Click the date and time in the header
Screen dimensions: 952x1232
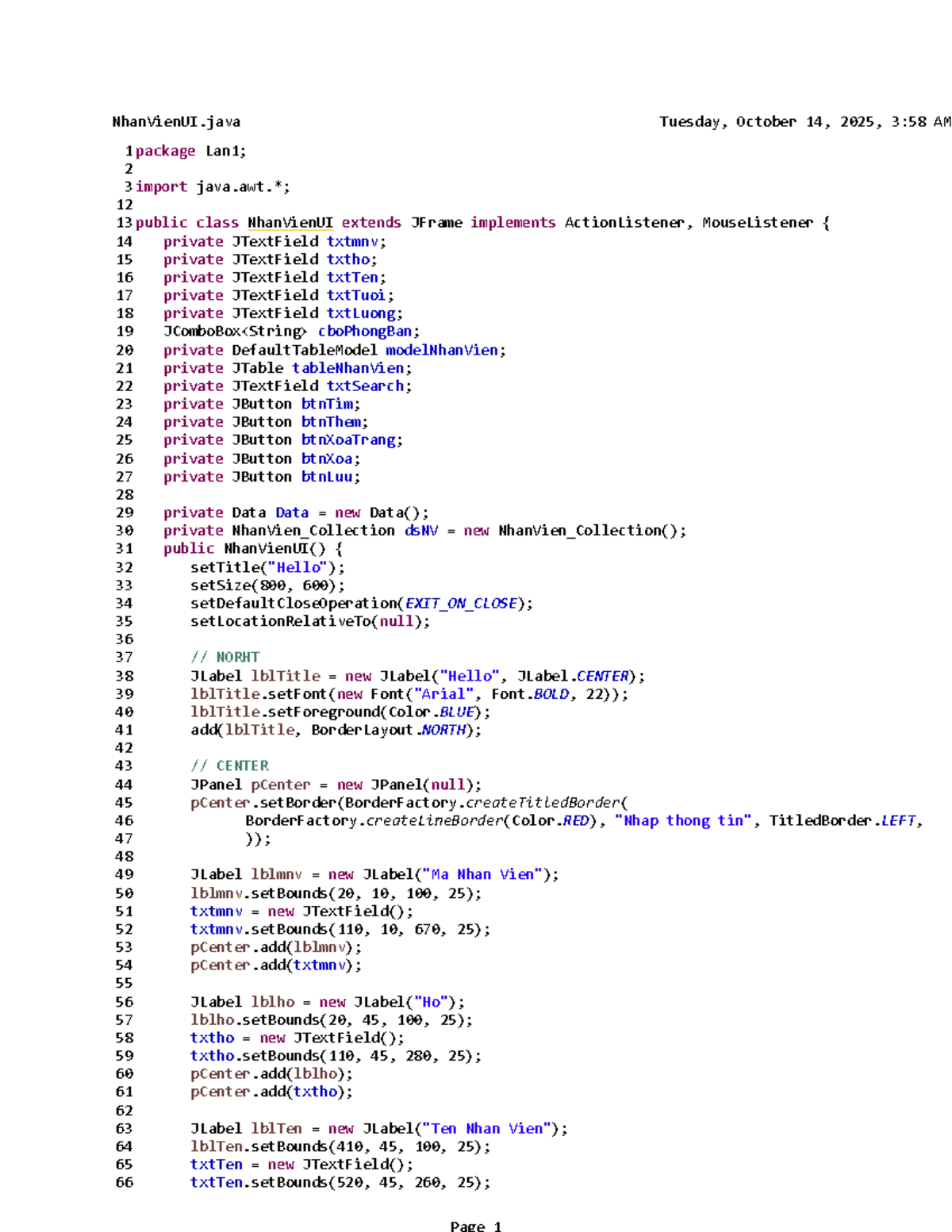coord(804,122)
